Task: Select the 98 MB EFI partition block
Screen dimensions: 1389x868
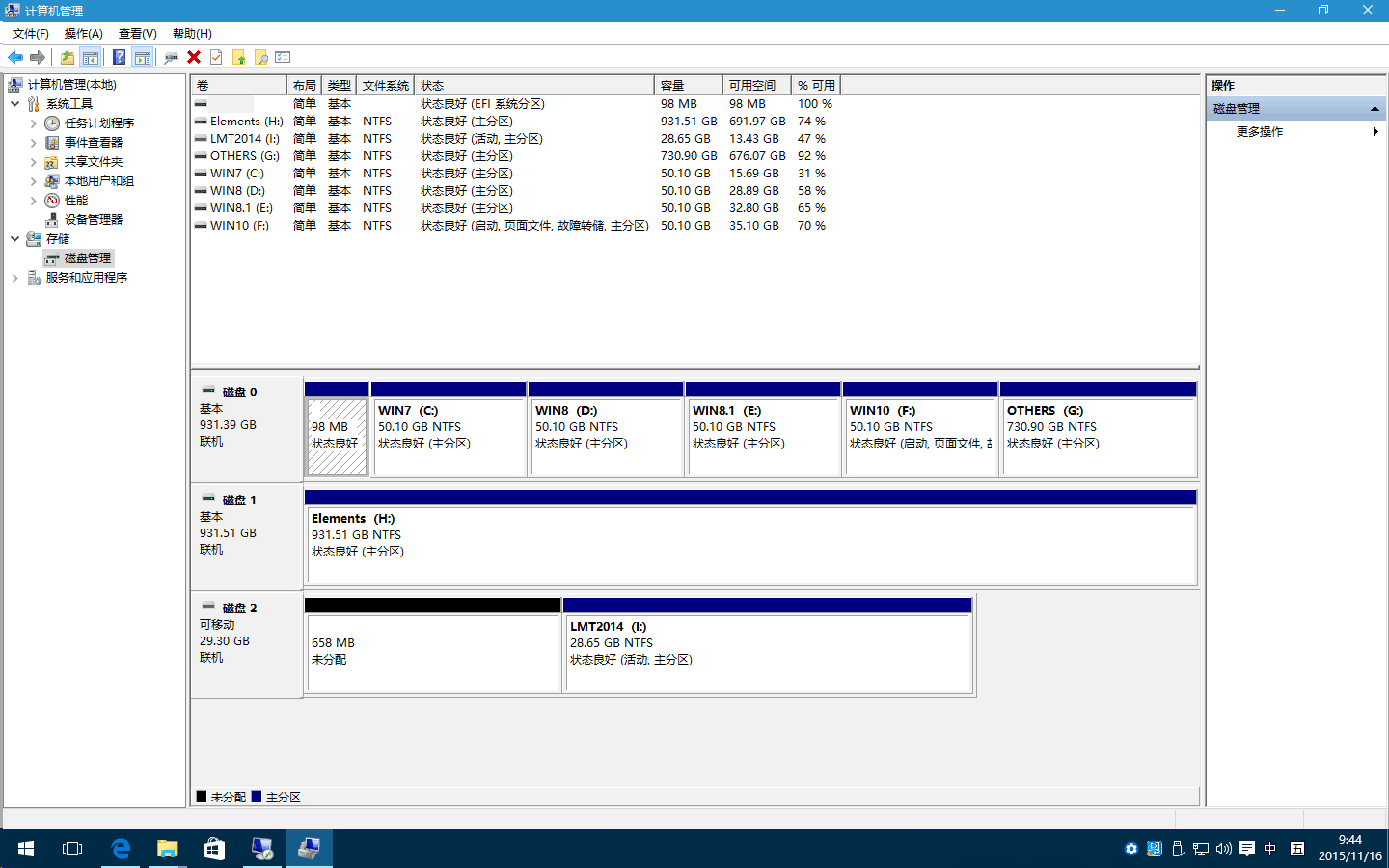Action: tap(337, 429)
